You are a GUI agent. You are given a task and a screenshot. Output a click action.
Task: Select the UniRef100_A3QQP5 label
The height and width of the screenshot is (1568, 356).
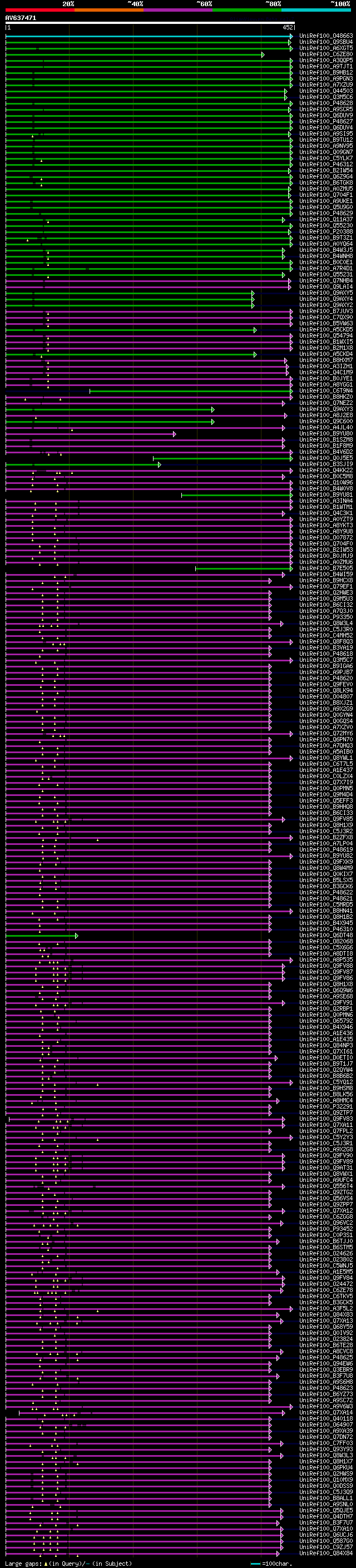[325, 60]
